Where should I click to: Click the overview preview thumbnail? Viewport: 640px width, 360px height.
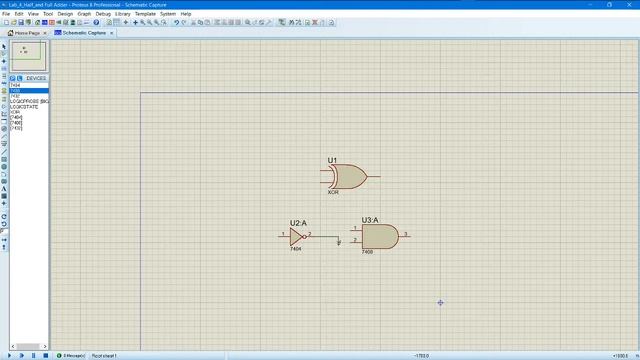[29, 56]
